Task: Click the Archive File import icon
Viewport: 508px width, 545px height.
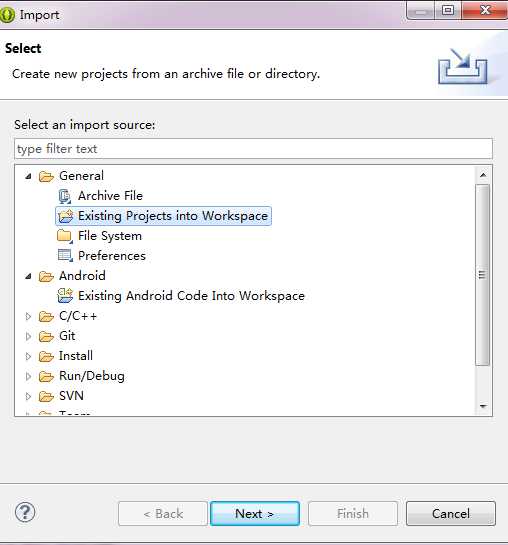Action: tap(65, 196)
